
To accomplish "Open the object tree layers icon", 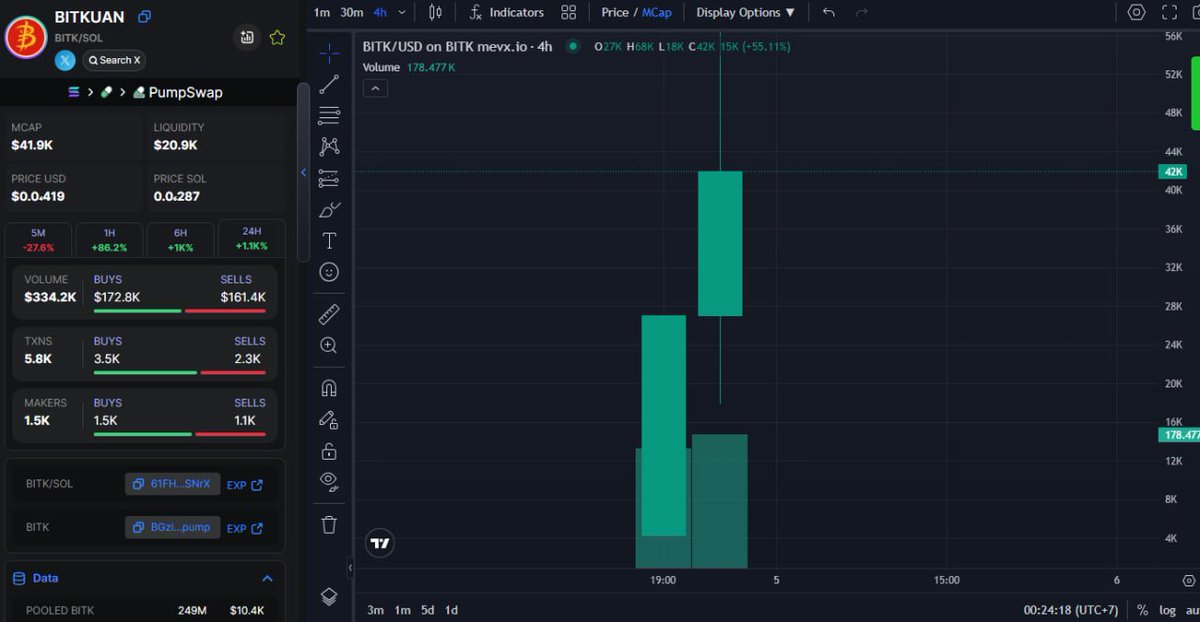I will 329,597.
